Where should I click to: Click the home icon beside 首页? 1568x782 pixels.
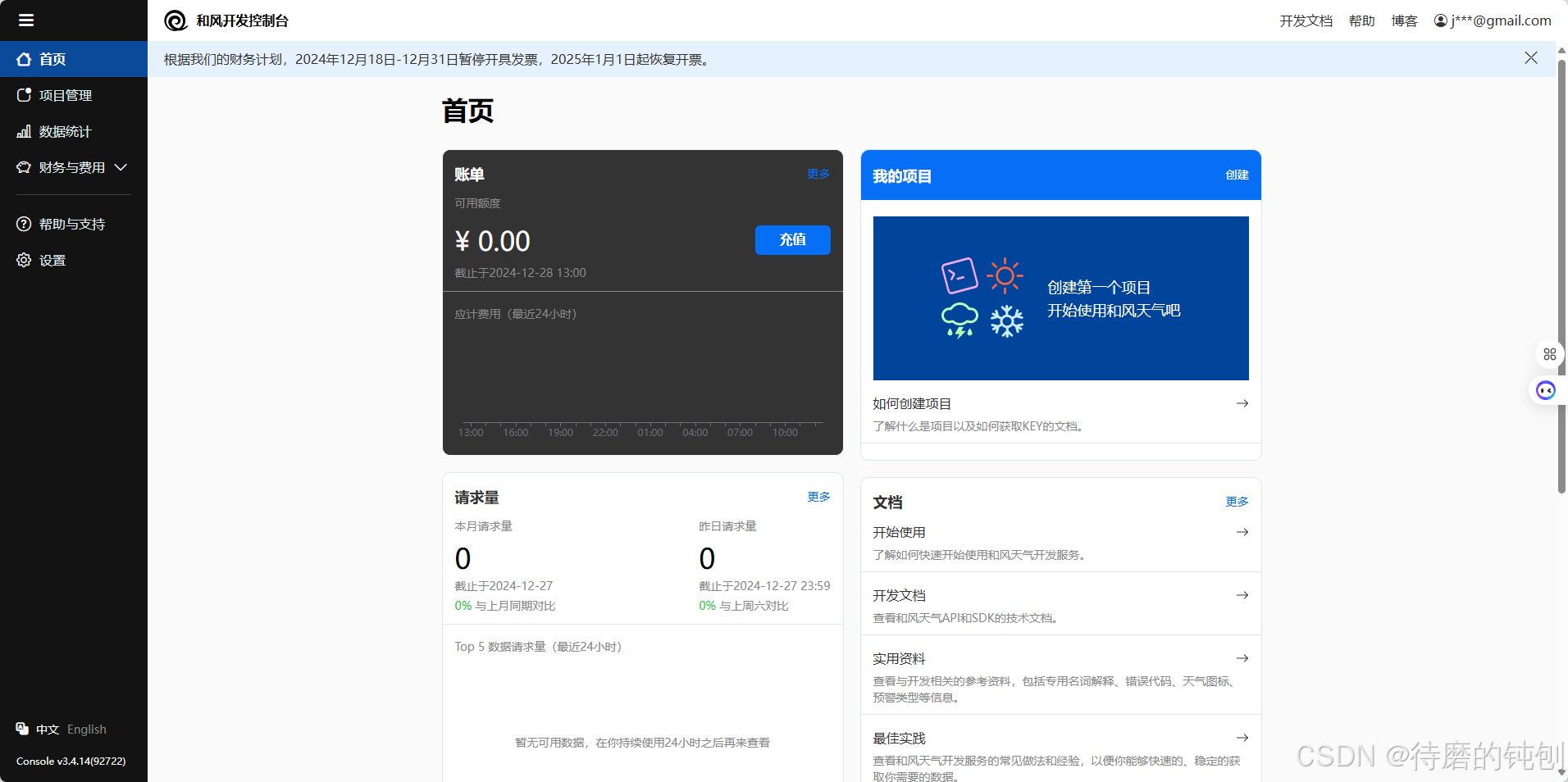(x=24, y=59)
